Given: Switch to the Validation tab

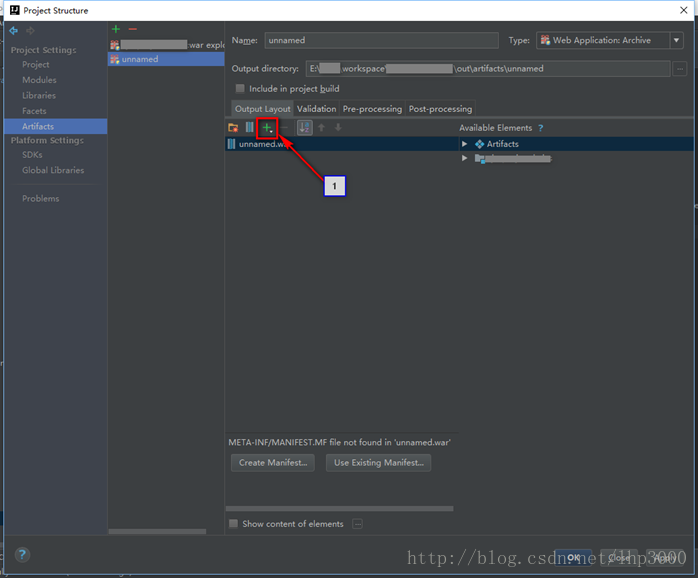Looking at the screenshot, I should pyautogui.click(x=317, y=109).
